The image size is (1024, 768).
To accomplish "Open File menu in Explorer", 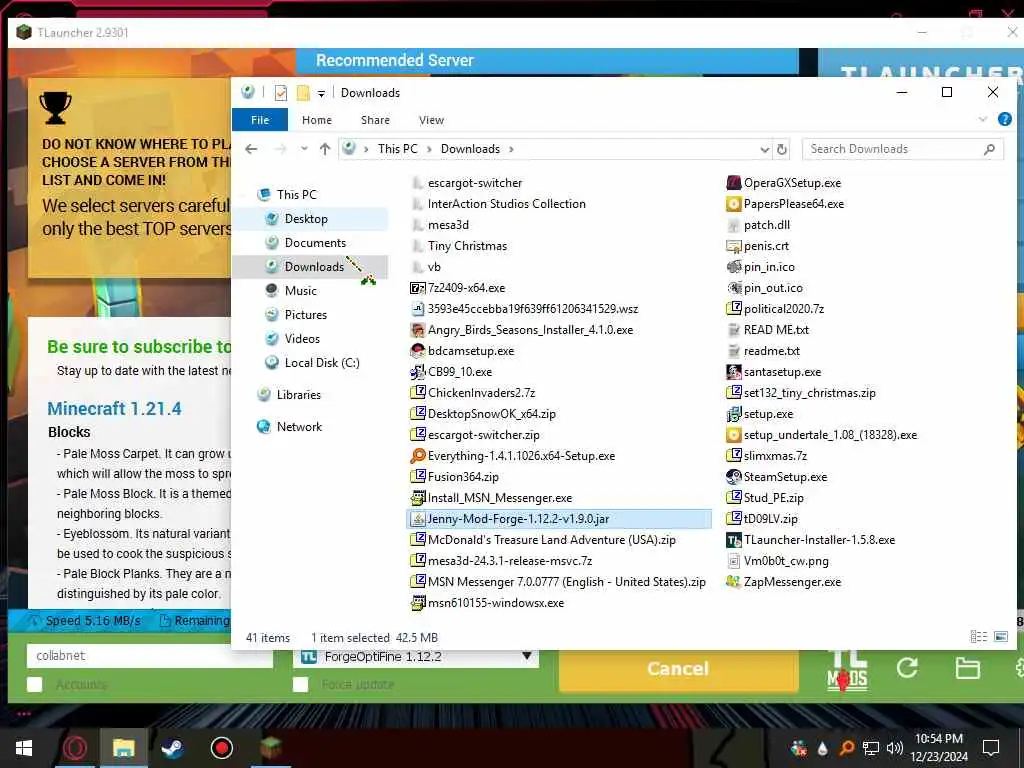I will (x=260, y=120).
